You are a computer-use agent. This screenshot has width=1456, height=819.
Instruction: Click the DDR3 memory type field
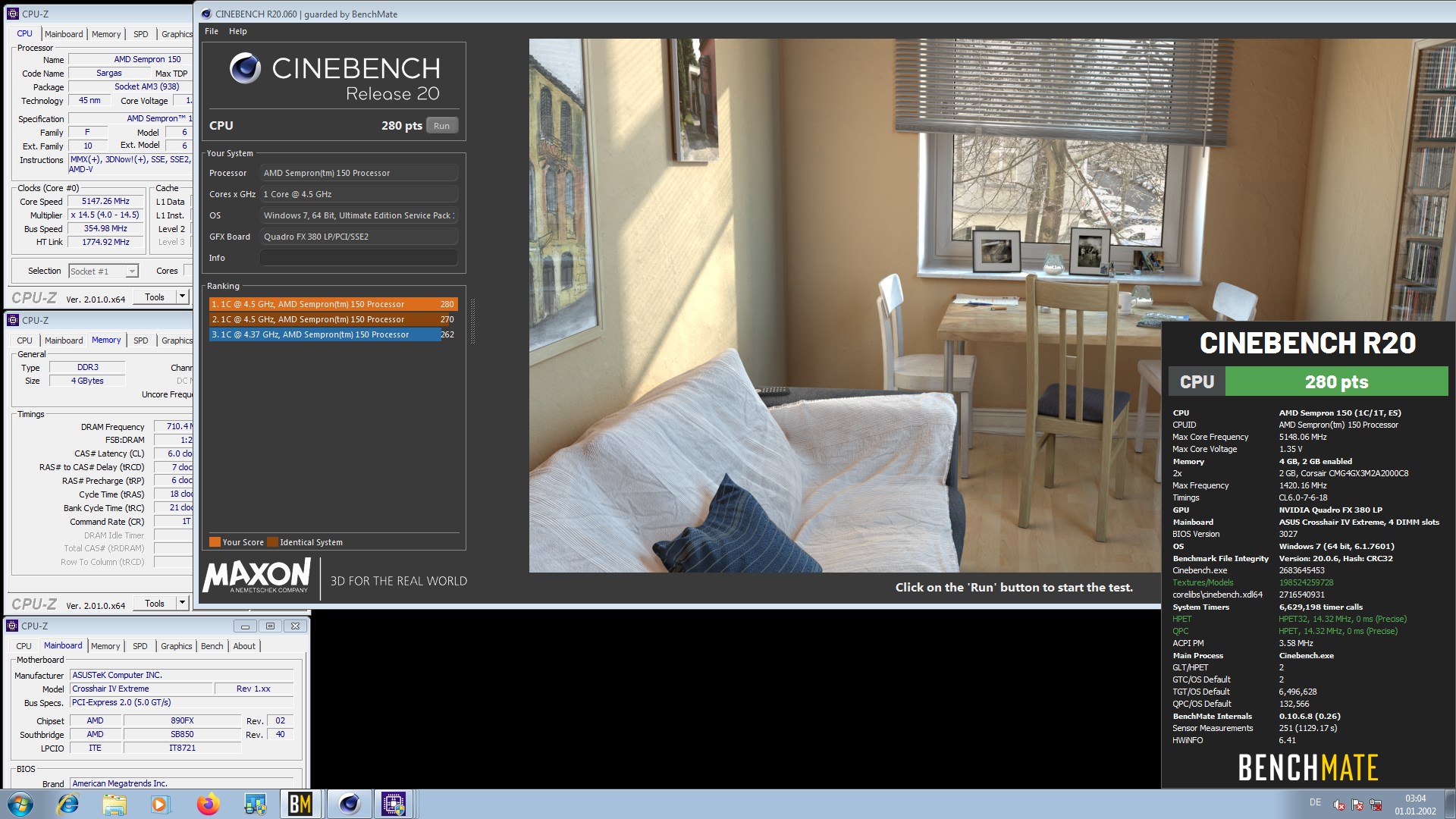tap(87, 367)
